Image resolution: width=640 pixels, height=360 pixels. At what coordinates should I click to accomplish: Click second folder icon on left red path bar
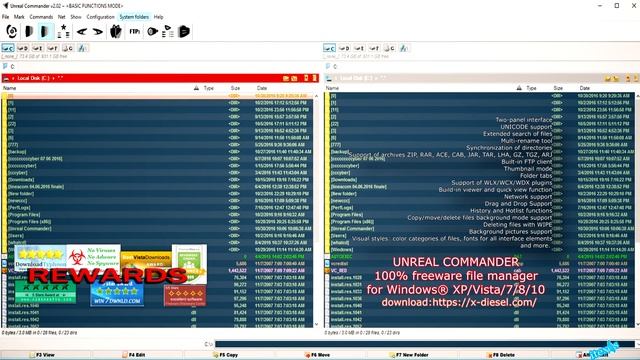pos(294,78)
